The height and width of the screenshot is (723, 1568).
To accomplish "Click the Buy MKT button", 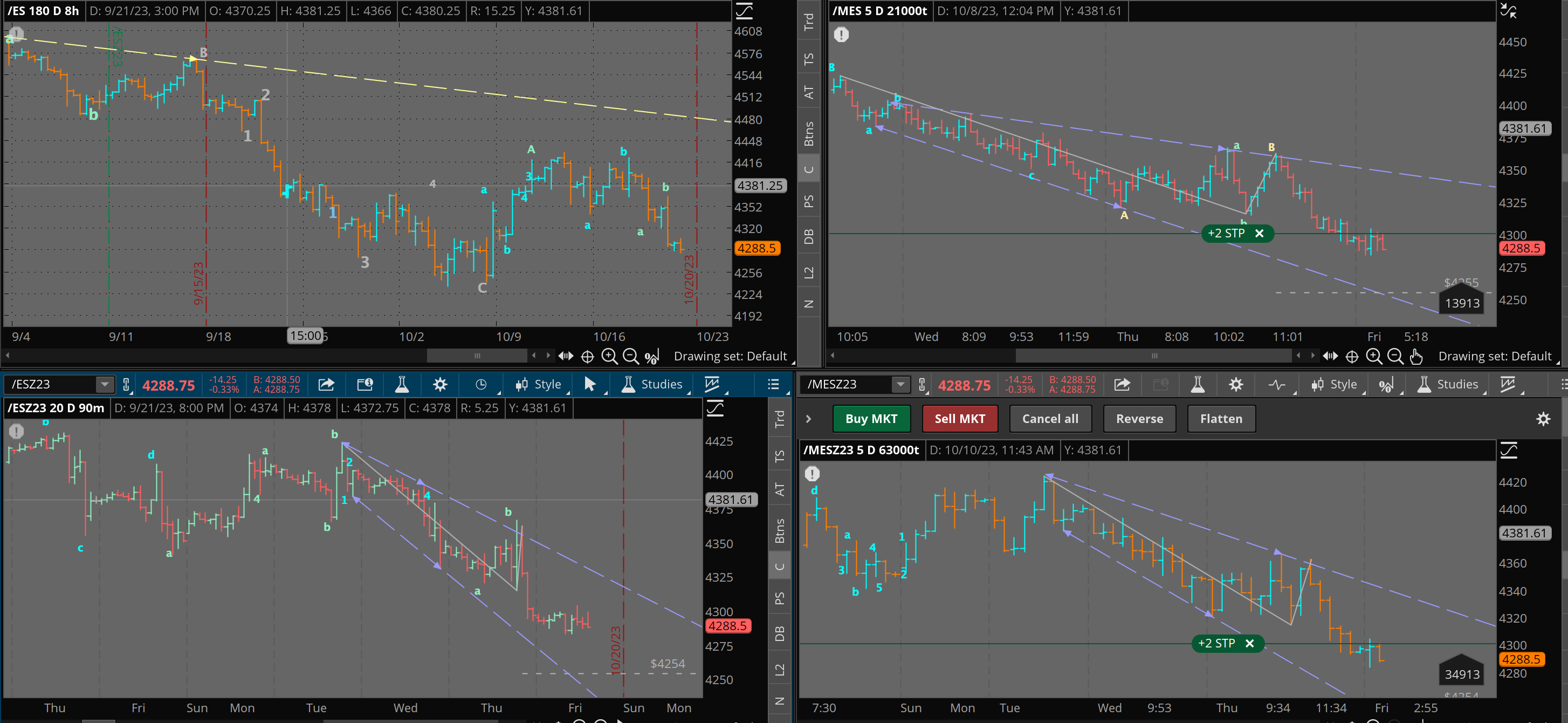I will (x=871, y=419).
